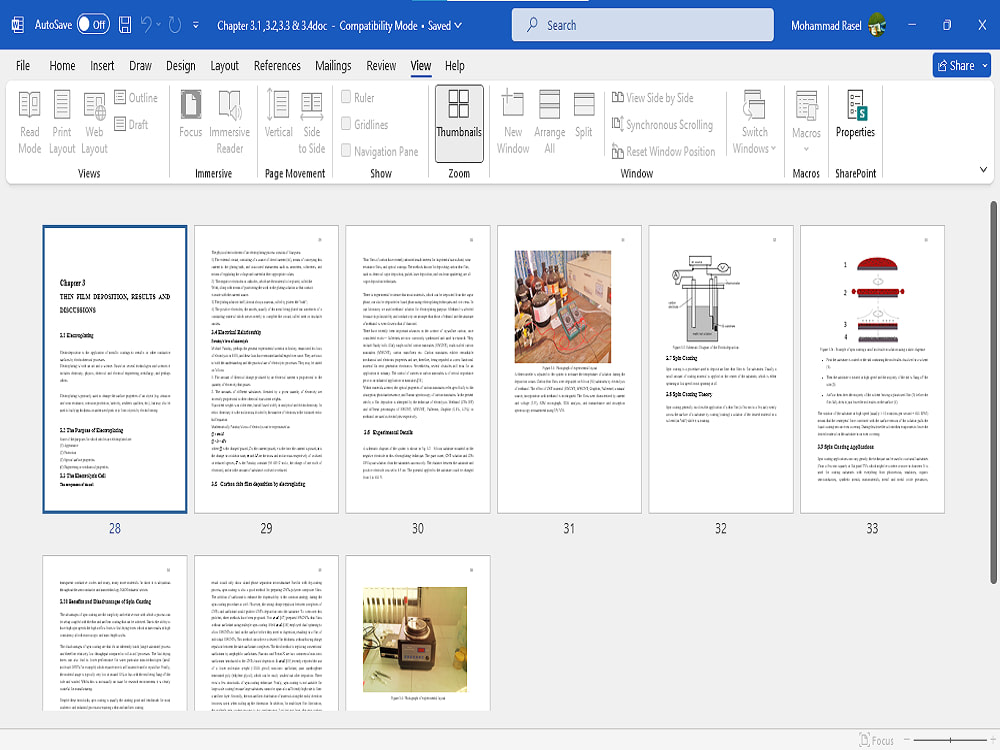Click in the Search box
Screen dimensions: 1000x750
[642, 25]
